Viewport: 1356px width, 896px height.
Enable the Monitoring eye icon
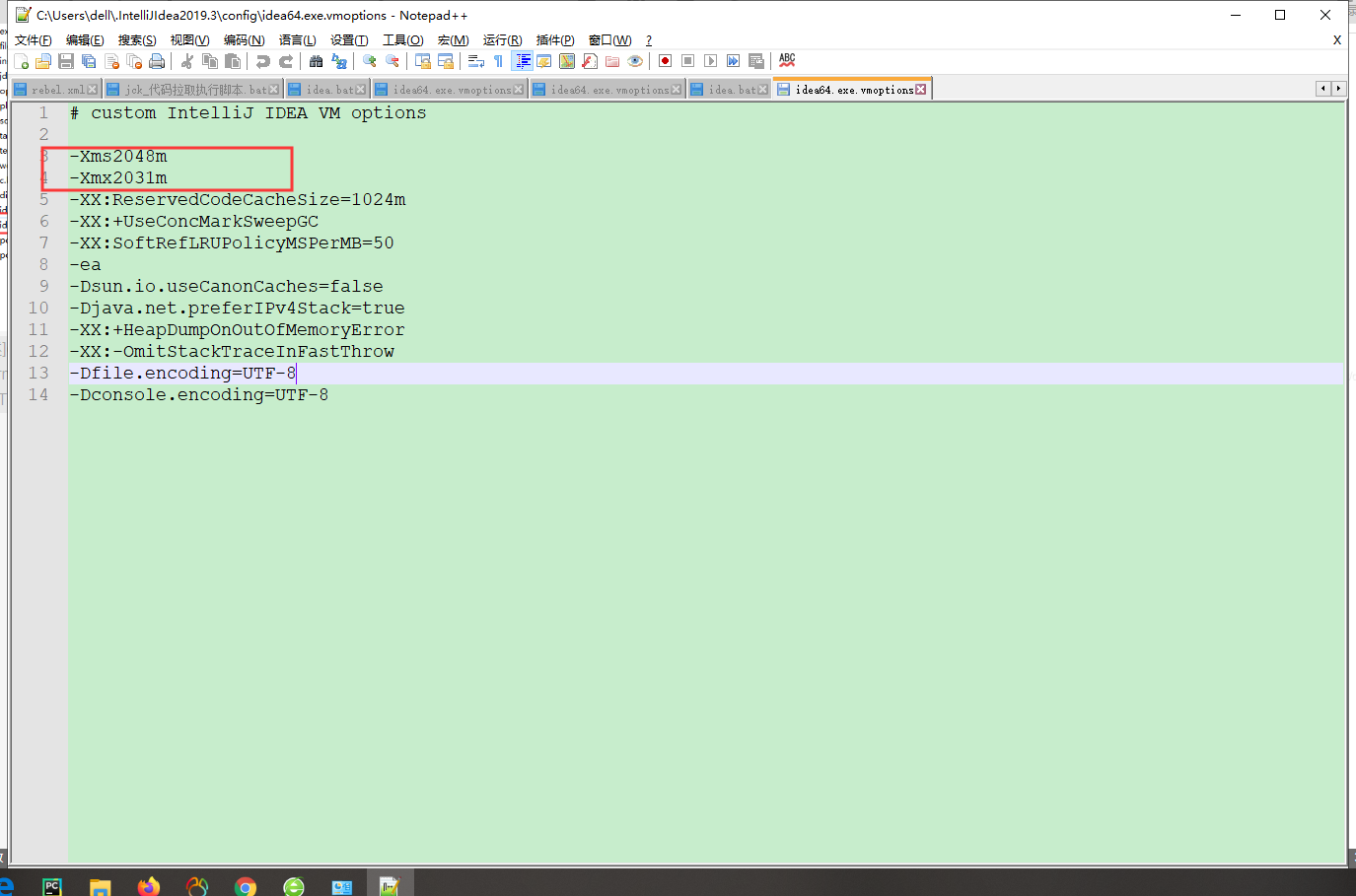634,61
